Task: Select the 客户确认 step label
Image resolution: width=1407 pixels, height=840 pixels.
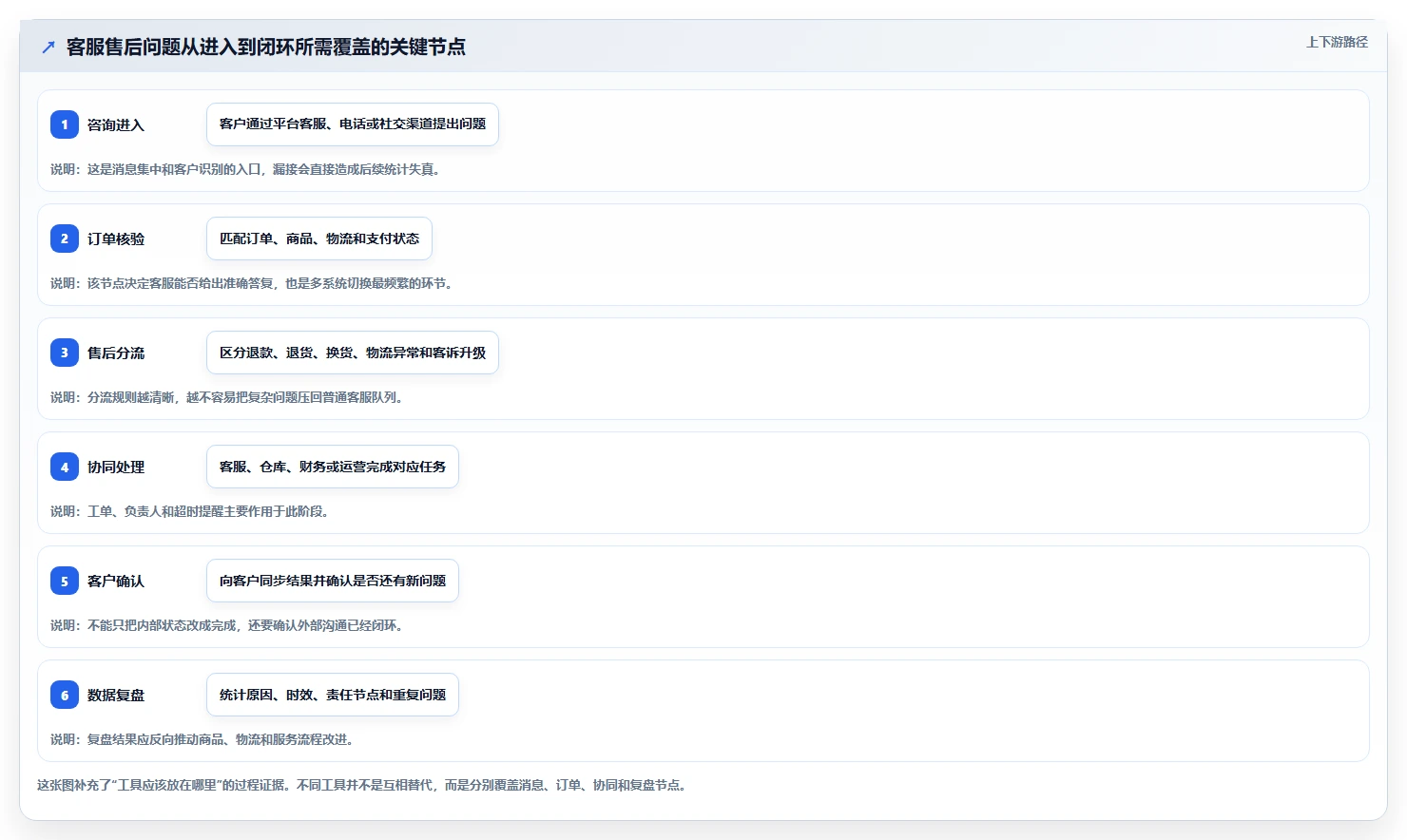Action: pyautogui.click(x=116, y=581)
